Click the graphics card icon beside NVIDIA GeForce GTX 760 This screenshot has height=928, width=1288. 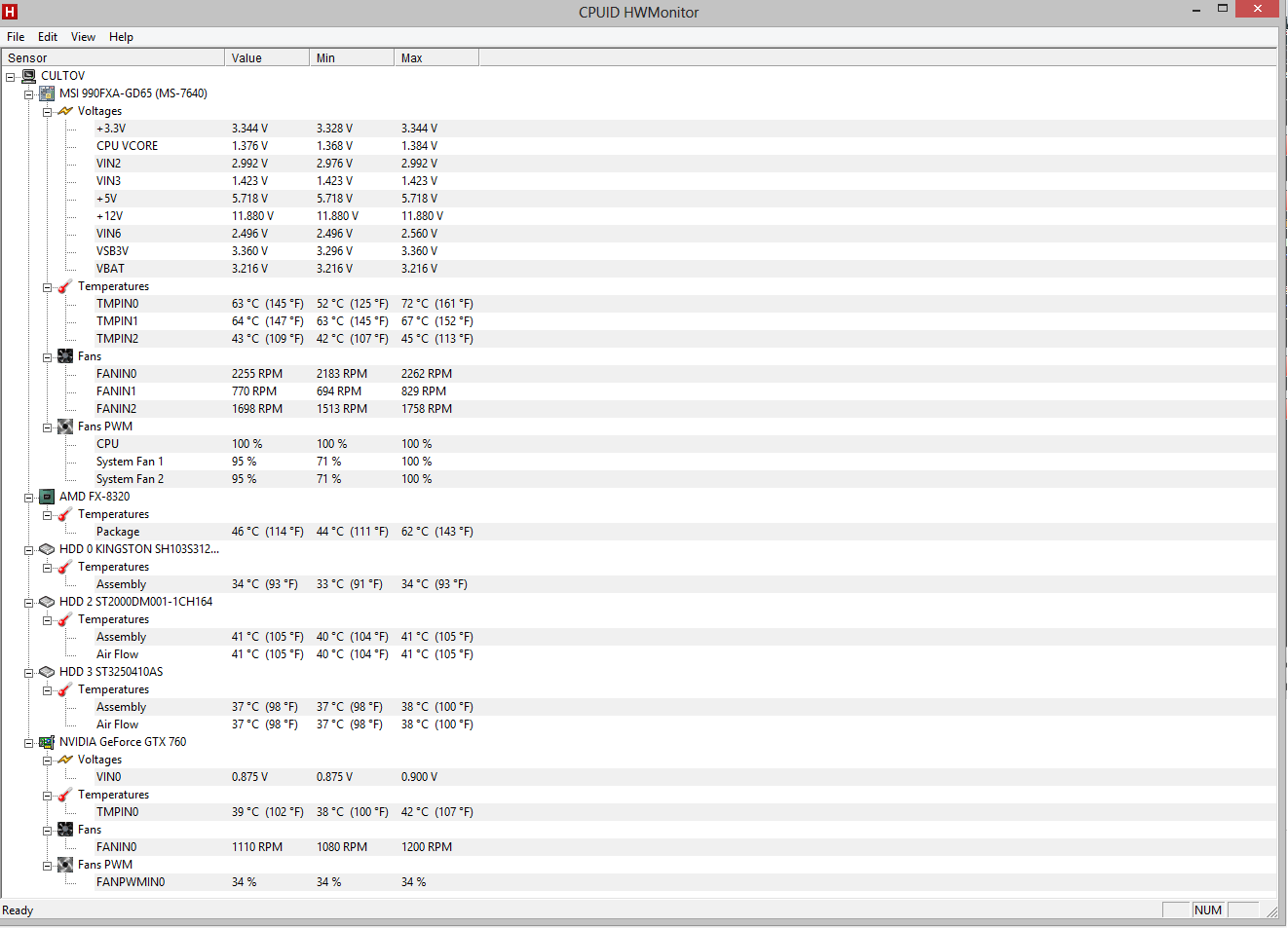[47, 742]
